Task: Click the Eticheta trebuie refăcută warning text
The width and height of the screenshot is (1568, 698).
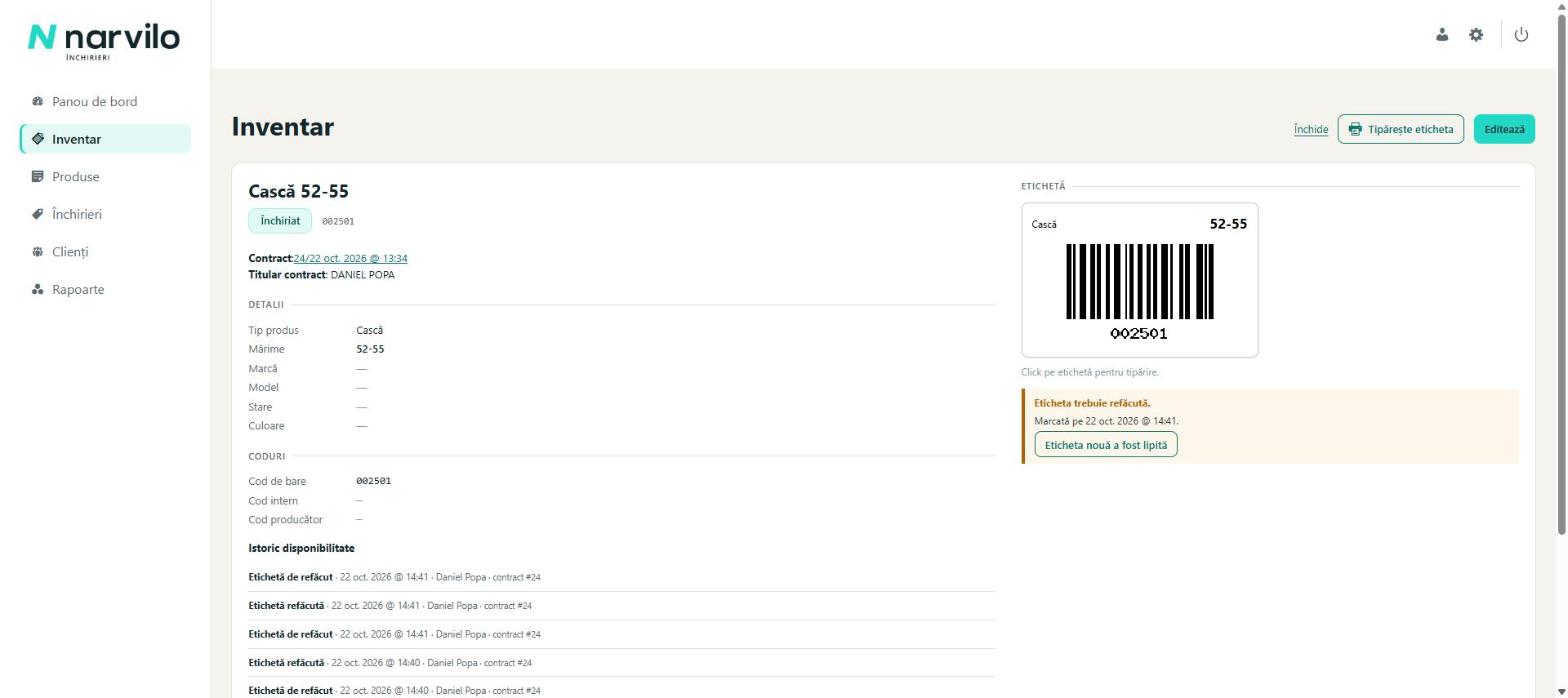Action: [x=1092, y=403]
